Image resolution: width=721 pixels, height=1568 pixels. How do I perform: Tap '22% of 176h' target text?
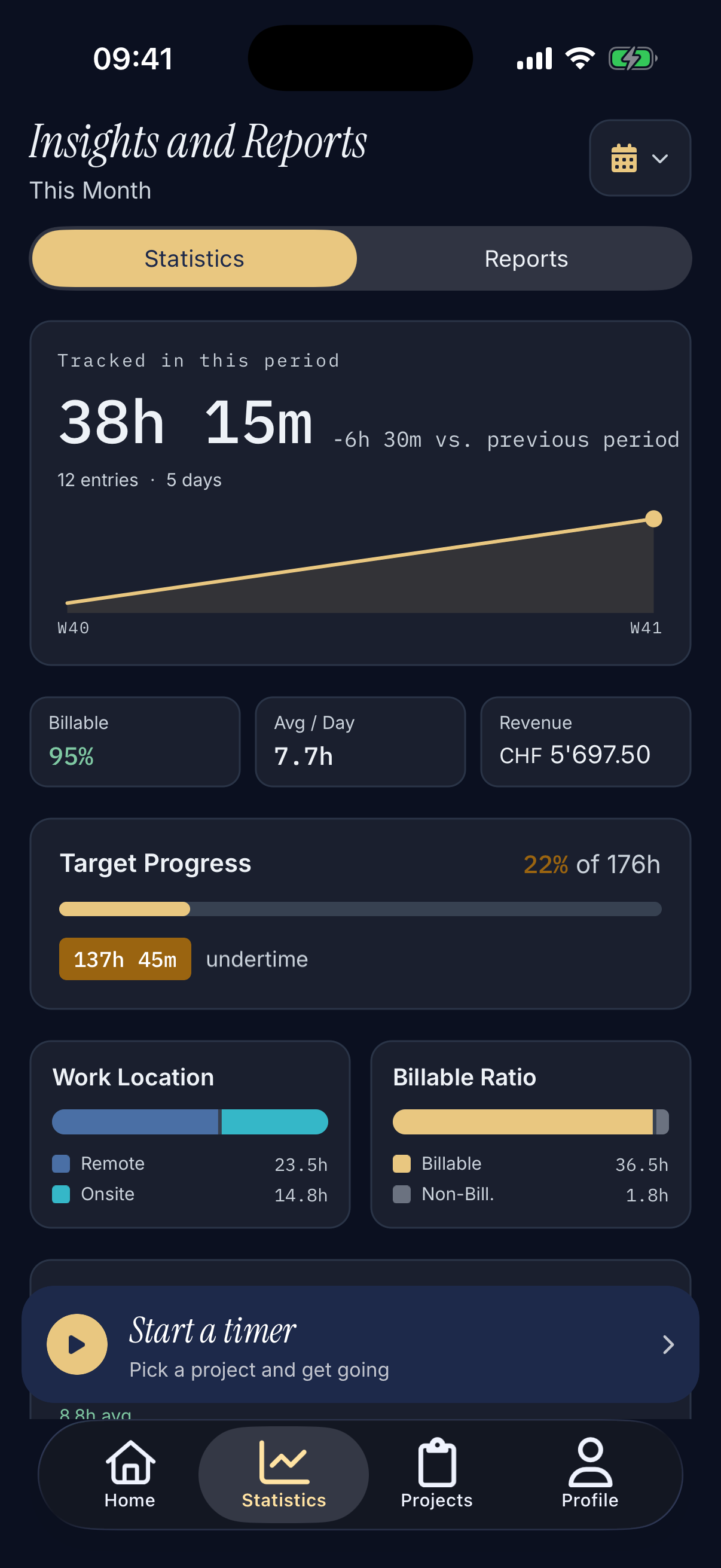[592, 864]
